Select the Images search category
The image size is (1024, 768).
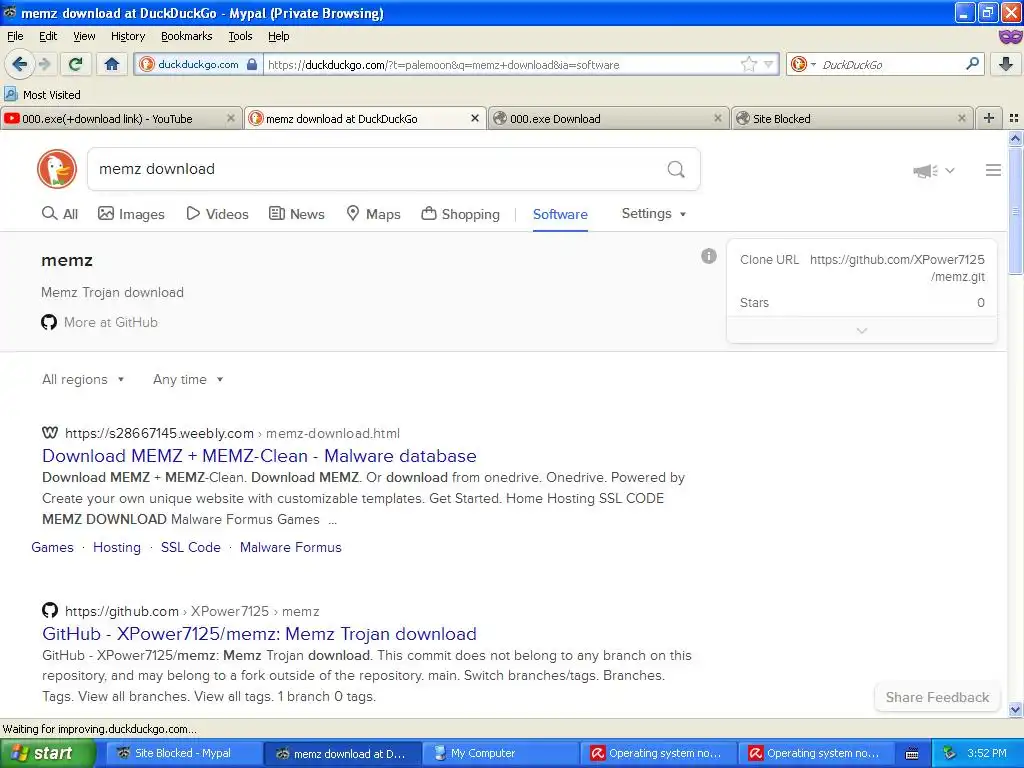point(131,214)
